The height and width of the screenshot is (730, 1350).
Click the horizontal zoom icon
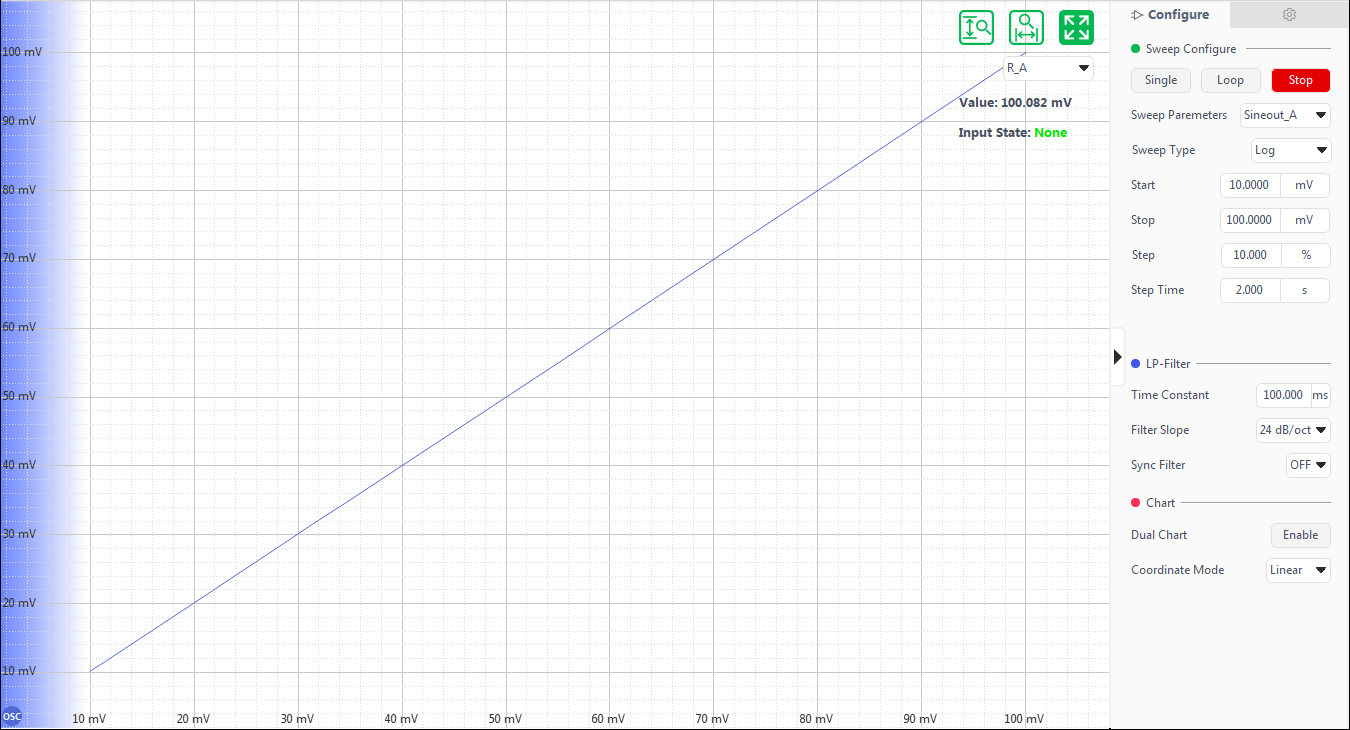tap(1026, 28)
